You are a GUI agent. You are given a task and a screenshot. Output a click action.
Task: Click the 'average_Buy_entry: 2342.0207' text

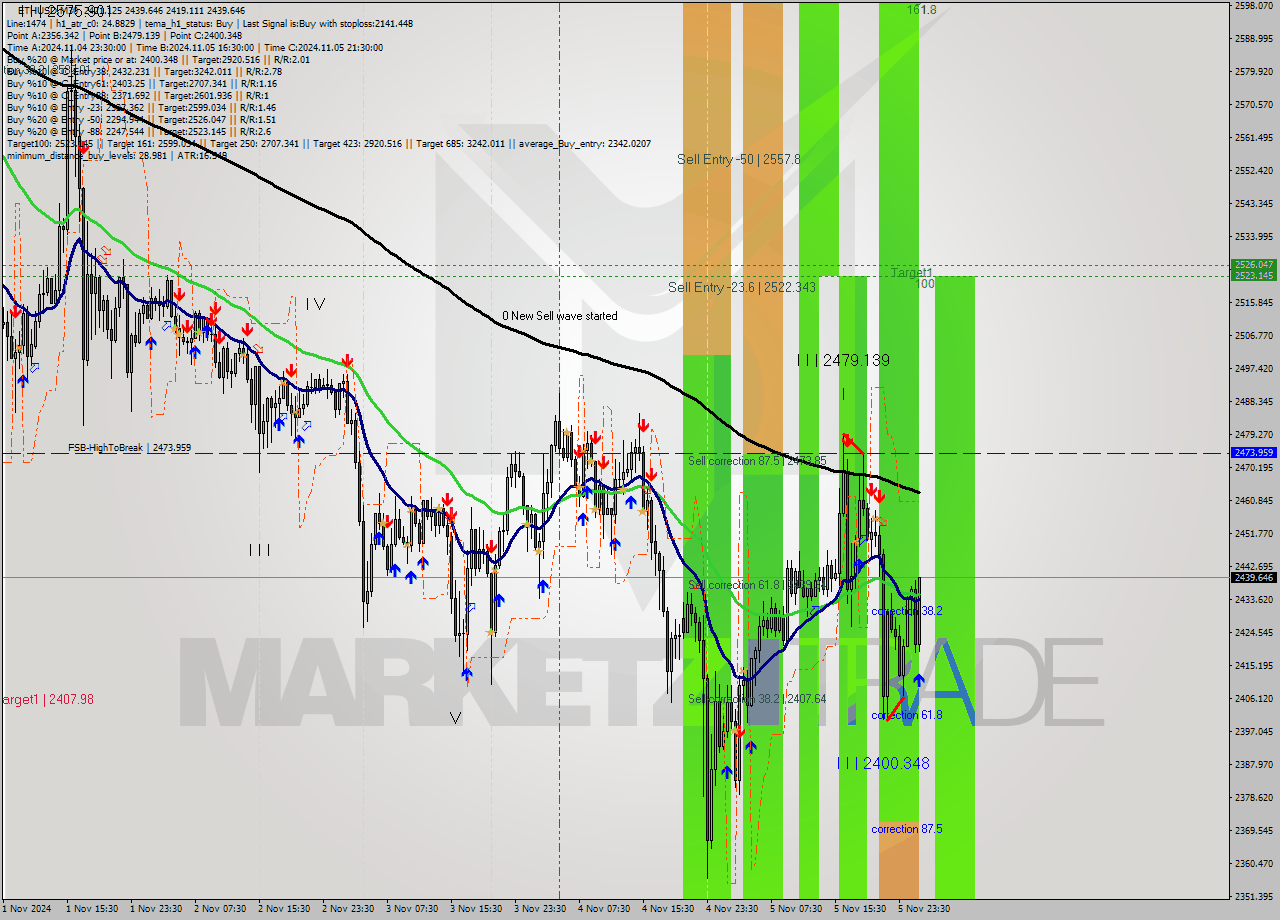(x=587, y=144)
